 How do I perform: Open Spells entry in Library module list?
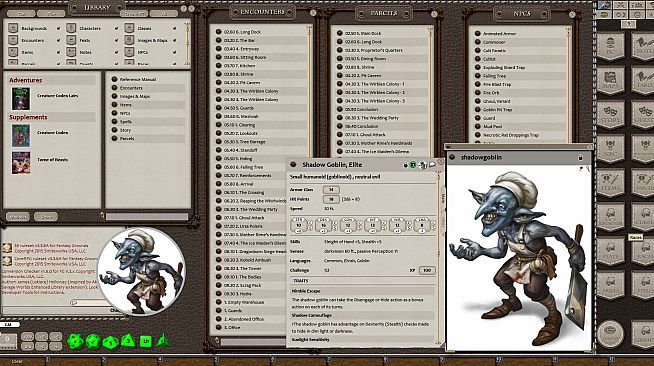[x=148, y=122]
